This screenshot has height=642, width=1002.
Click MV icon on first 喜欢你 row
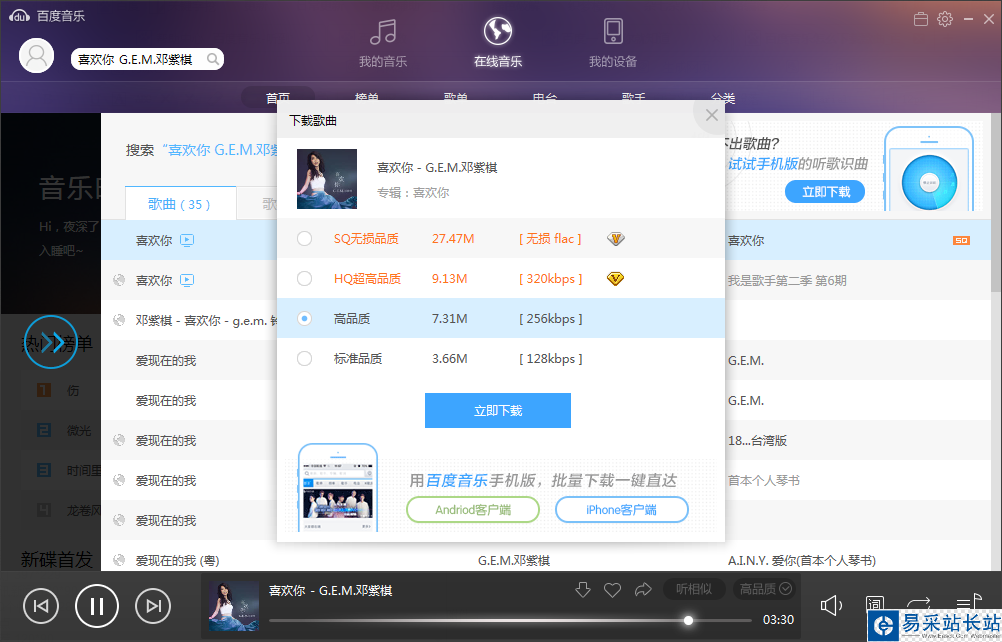[187, 240]
